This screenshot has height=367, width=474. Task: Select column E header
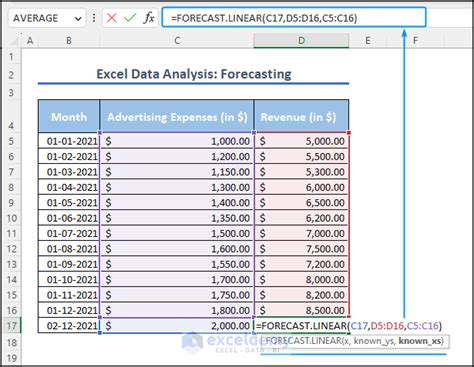click(368, 41)
